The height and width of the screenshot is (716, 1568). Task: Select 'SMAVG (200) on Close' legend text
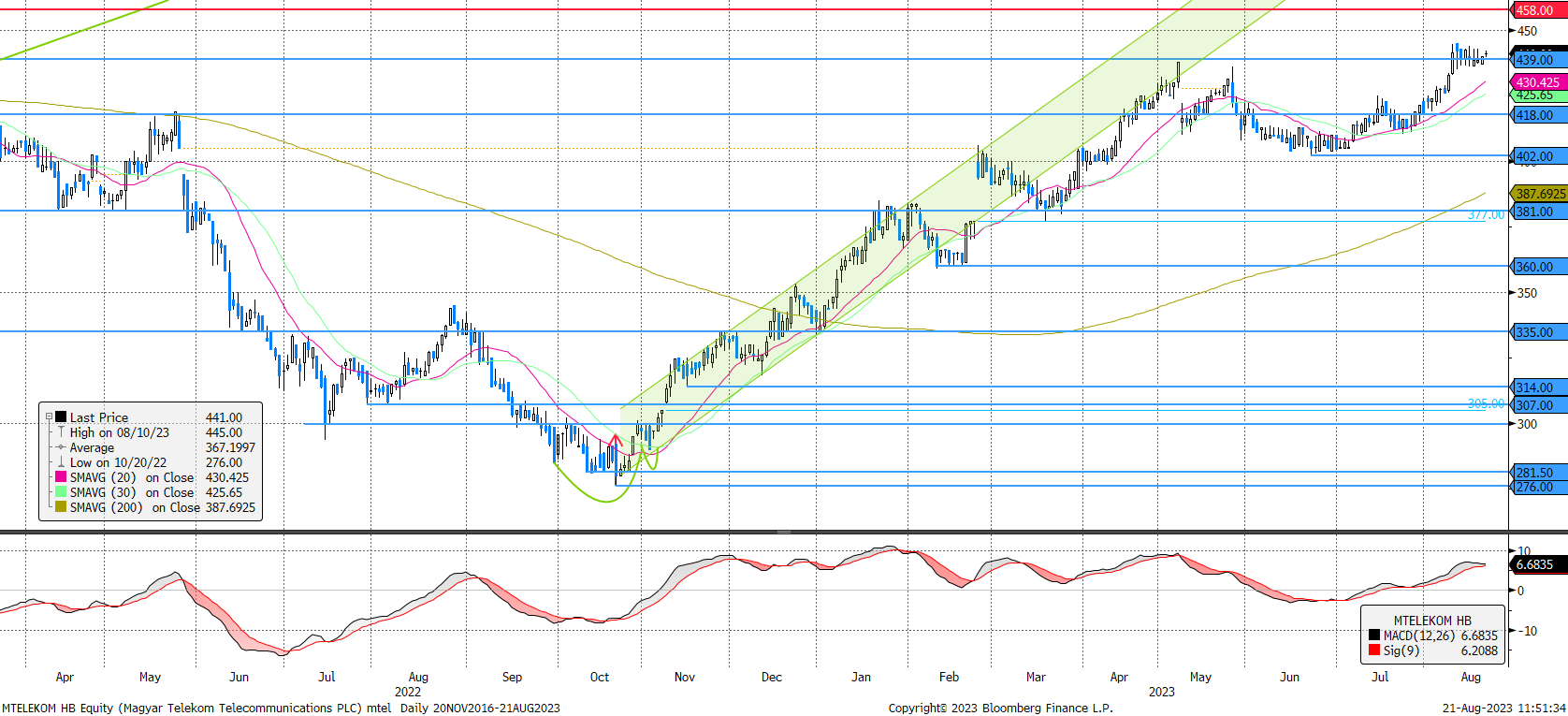pos(135,507)
